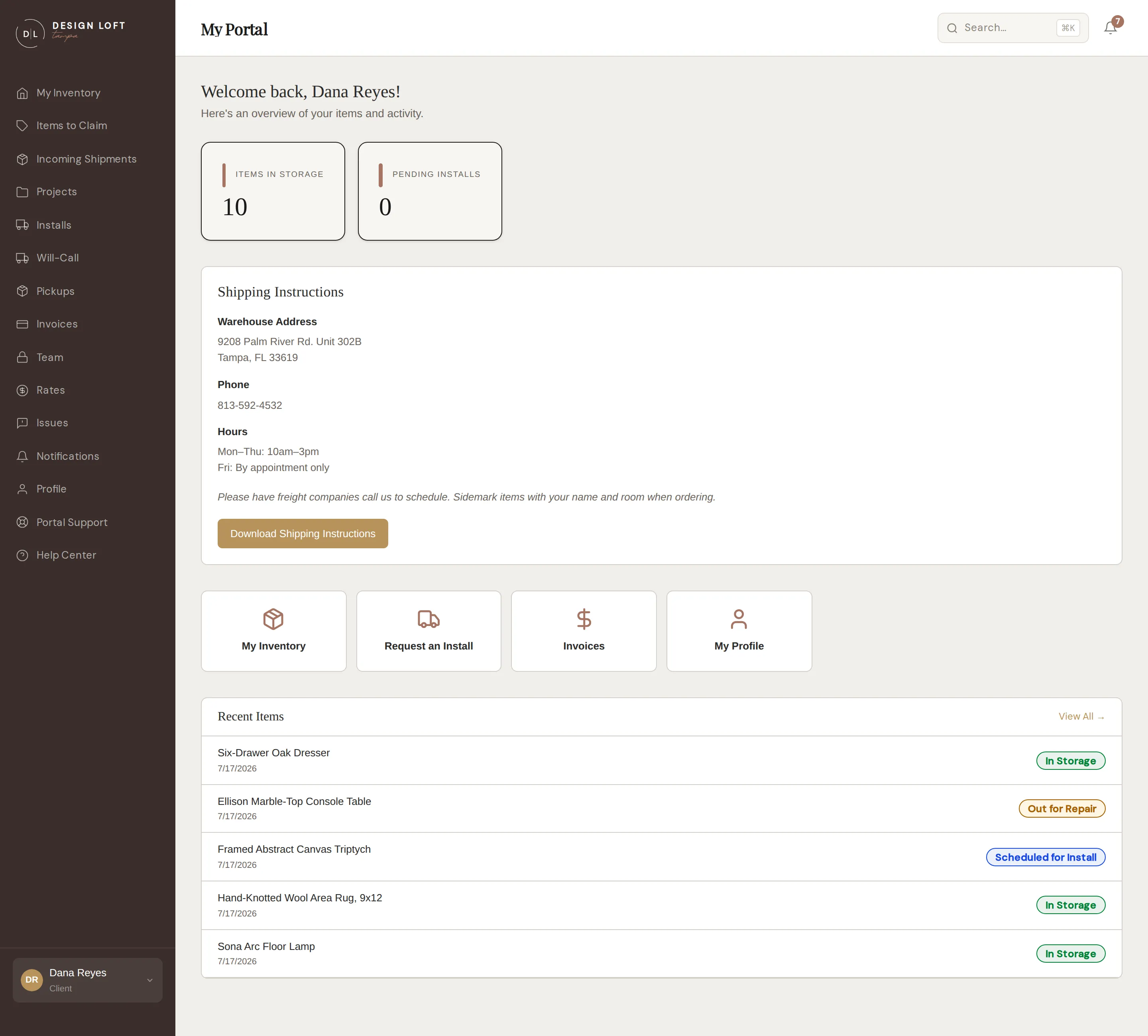This screenshot has width=1148, height=1036.
Task: Open Notifications in the sidebar menu
Action: [88, 456]
